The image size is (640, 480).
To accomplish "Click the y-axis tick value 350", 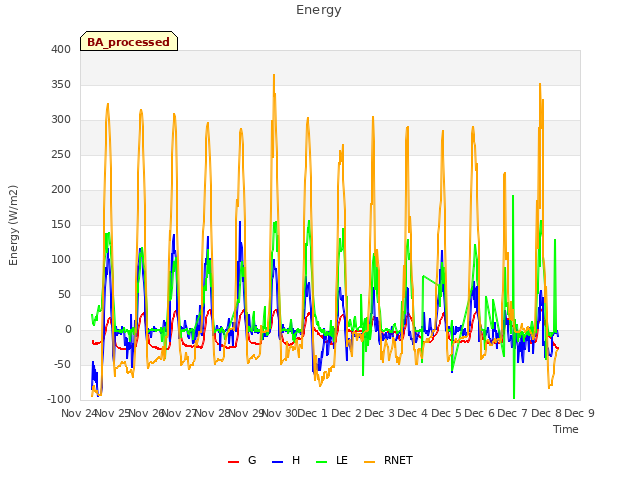I will coord(61,84).
